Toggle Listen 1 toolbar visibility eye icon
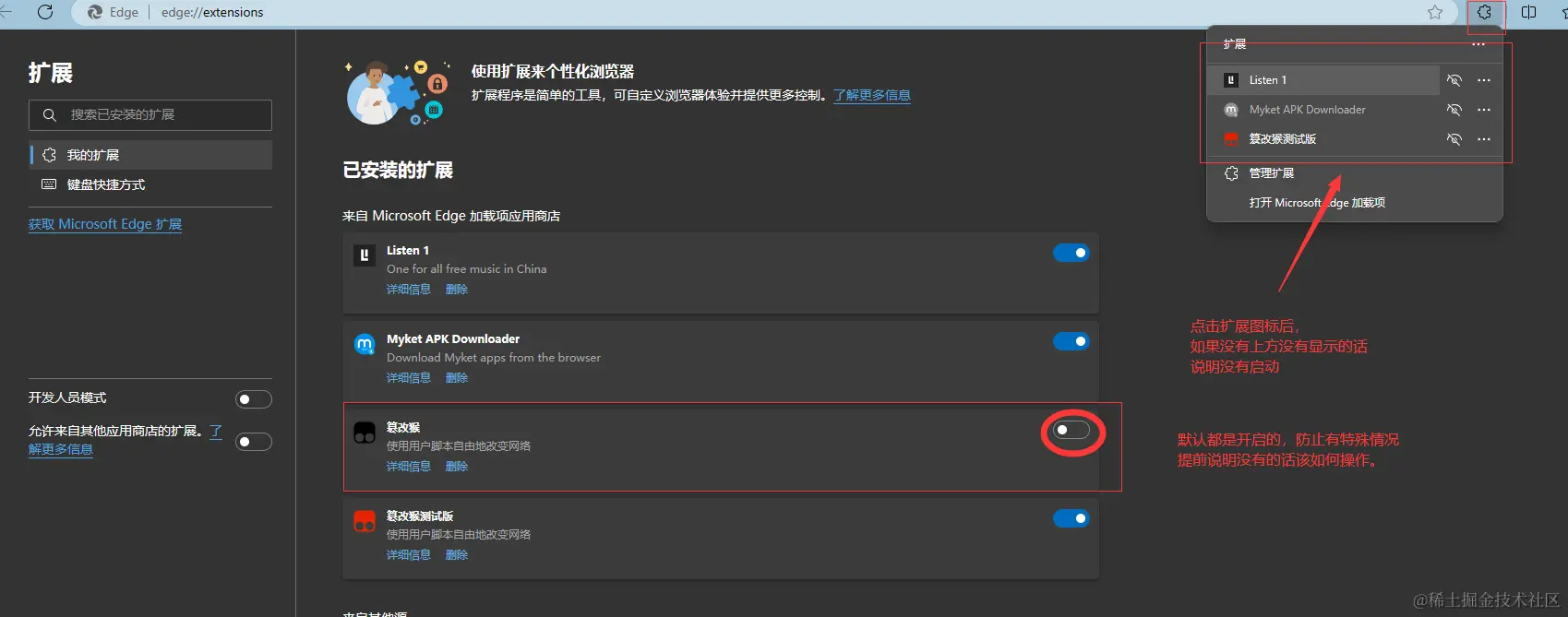Screen dimensions: 1568x617 1454,80
